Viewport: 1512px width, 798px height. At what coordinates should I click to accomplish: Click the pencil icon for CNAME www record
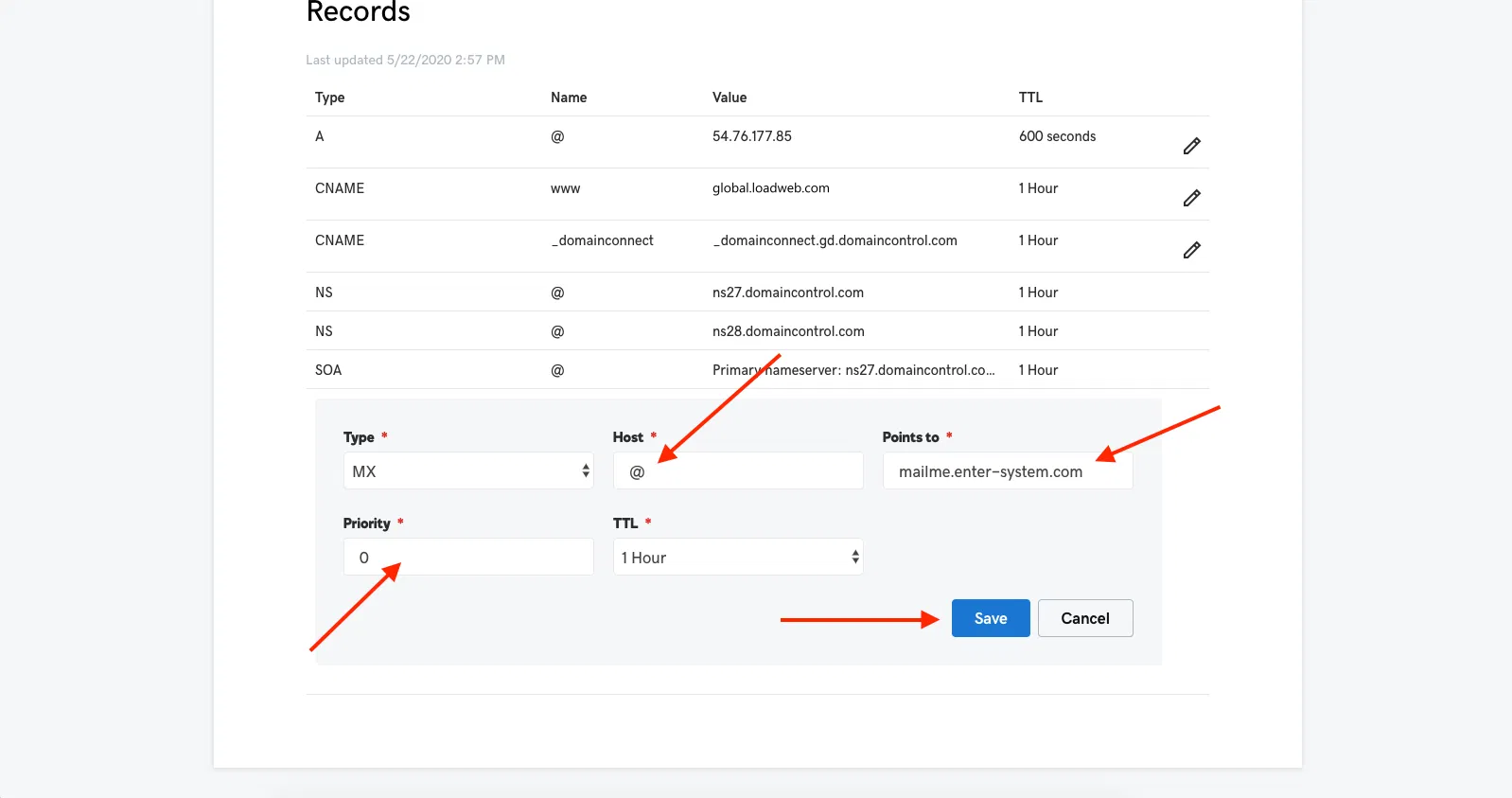point(1191,198)
